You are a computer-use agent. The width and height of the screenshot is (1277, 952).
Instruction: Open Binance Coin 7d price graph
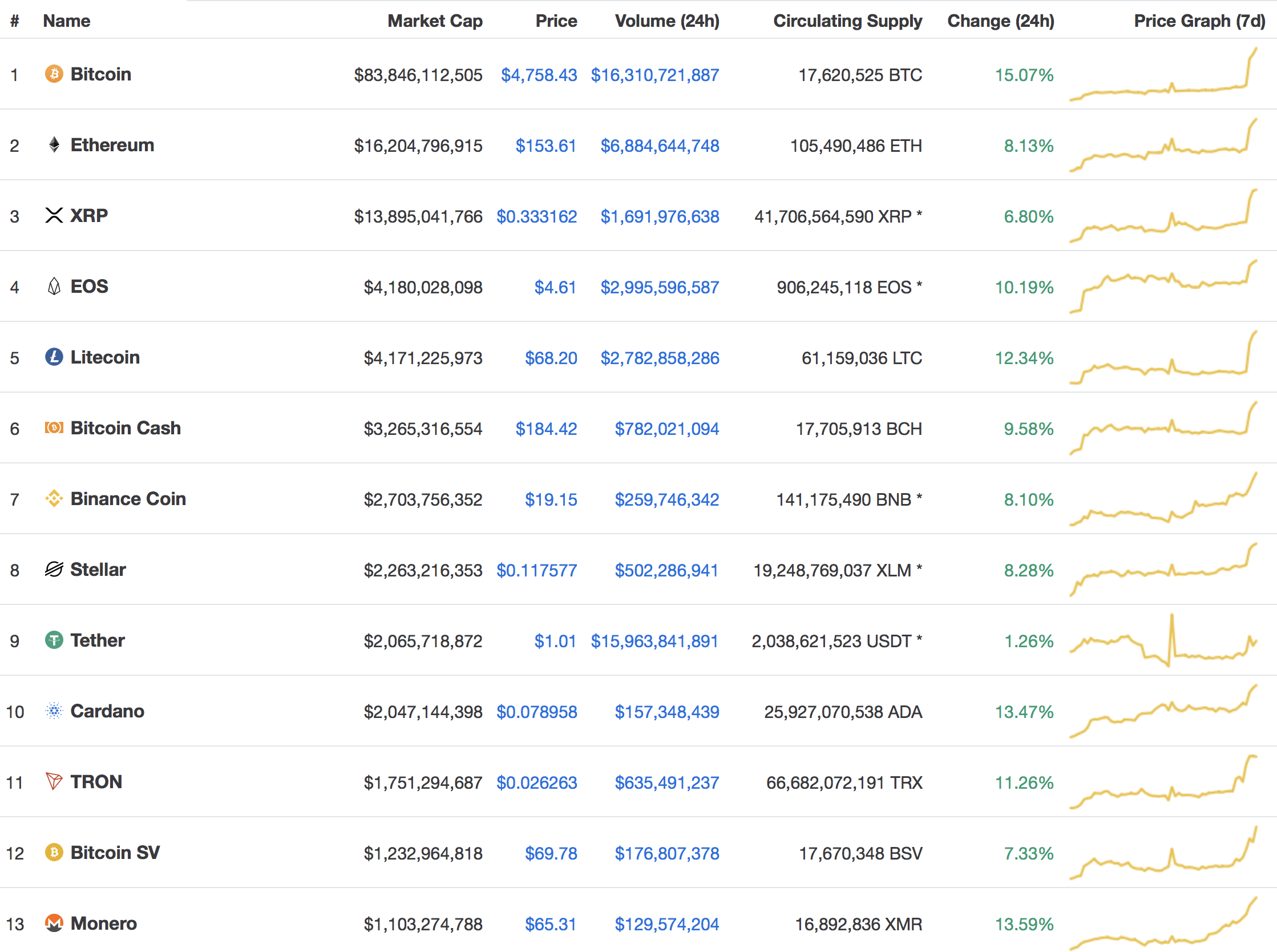(1163, 499)
